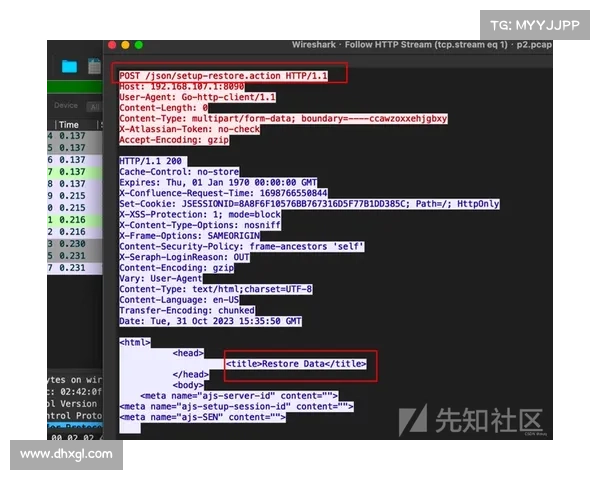Viewport: 600px width, 480px height.
Task: Click the opening '<html>' tag line
Action: coord(135,343)
